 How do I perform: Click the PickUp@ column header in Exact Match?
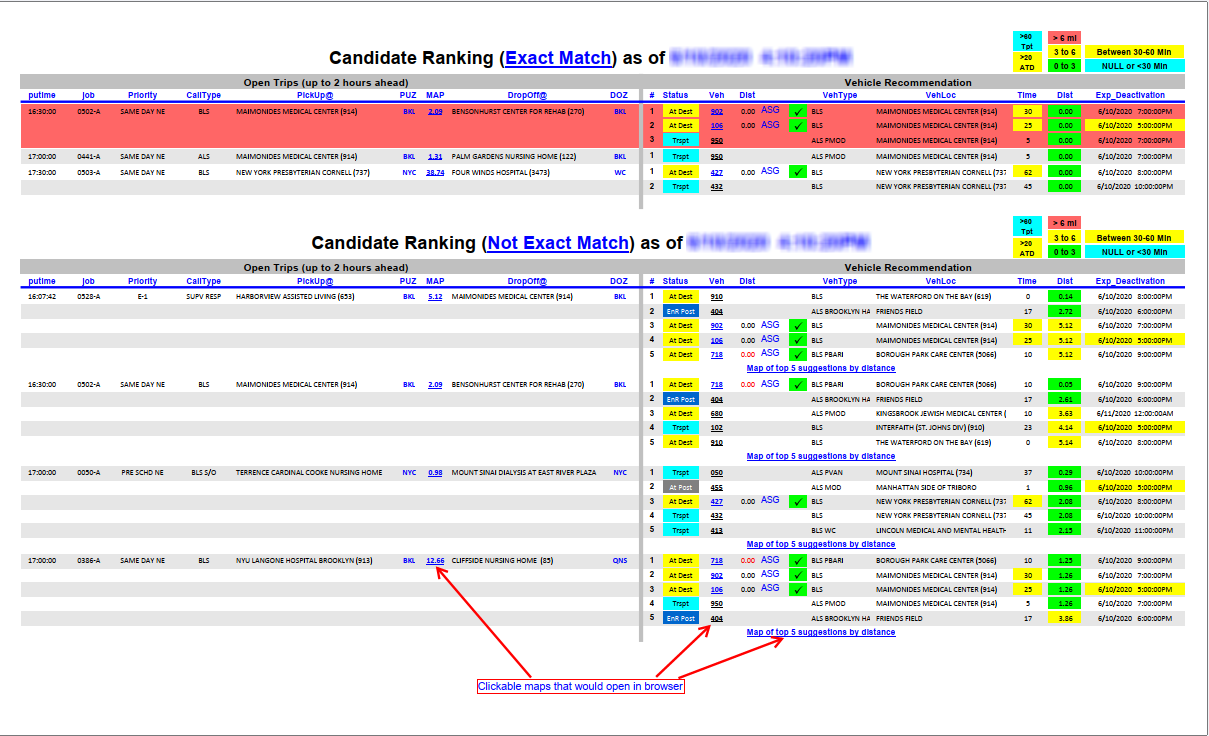click(315, 96)
